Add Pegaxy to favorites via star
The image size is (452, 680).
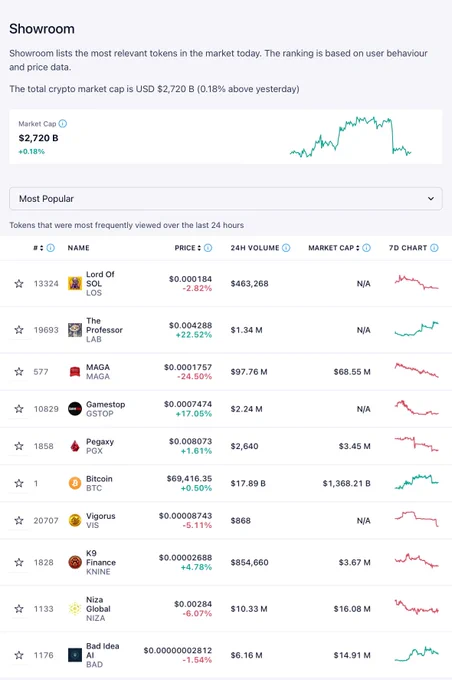click(x=19, y=446)
